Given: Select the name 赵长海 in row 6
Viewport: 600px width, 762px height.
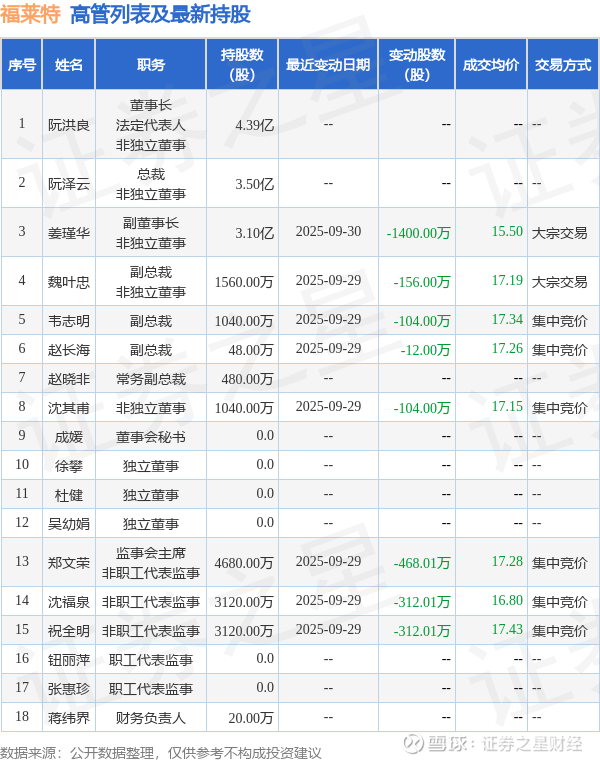Looking at the screenshot, I should (69, 350).
